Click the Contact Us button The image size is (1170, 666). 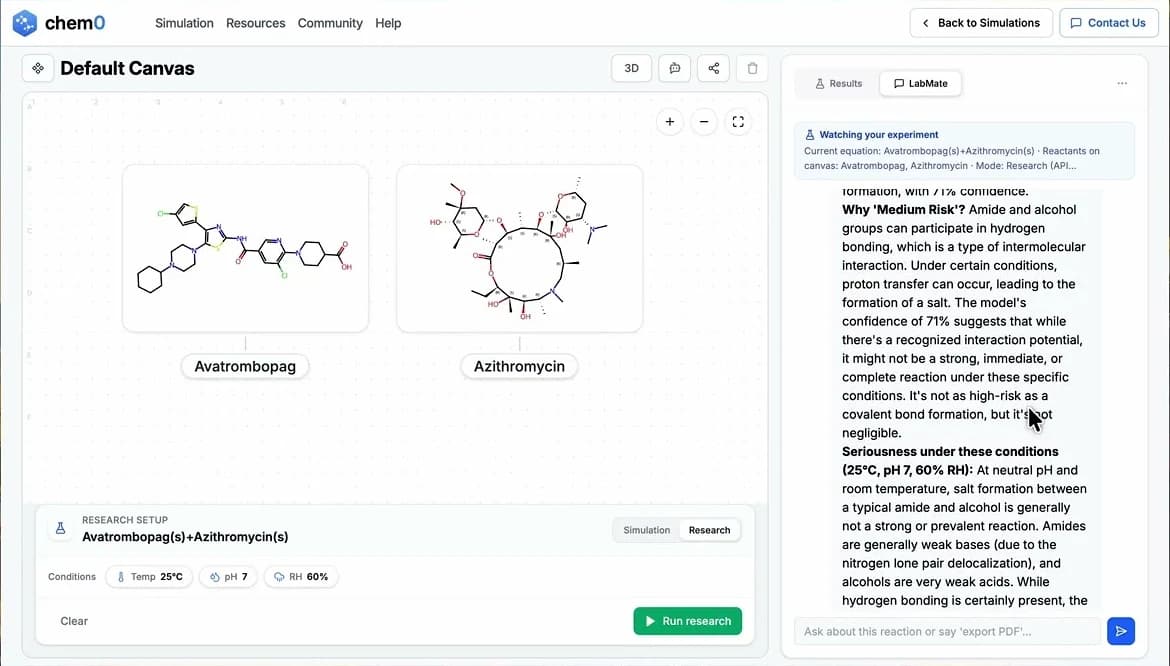tap(1108, 23)
